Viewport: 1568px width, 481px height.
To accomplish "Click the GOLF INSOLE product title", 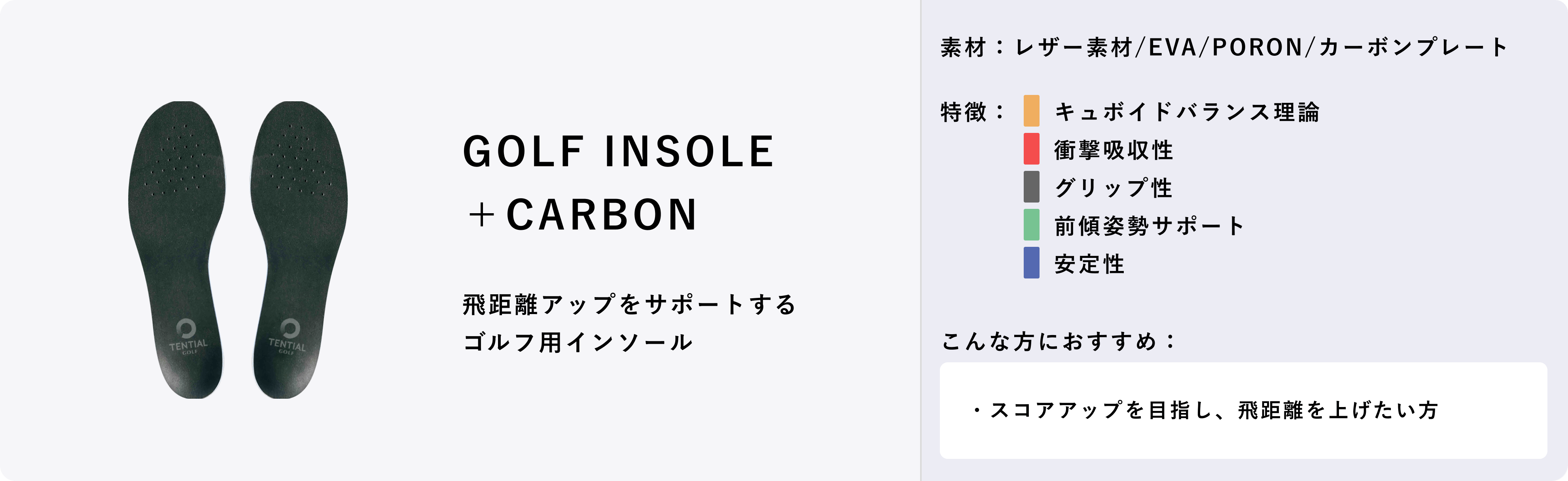I will (x=618, y=151).
